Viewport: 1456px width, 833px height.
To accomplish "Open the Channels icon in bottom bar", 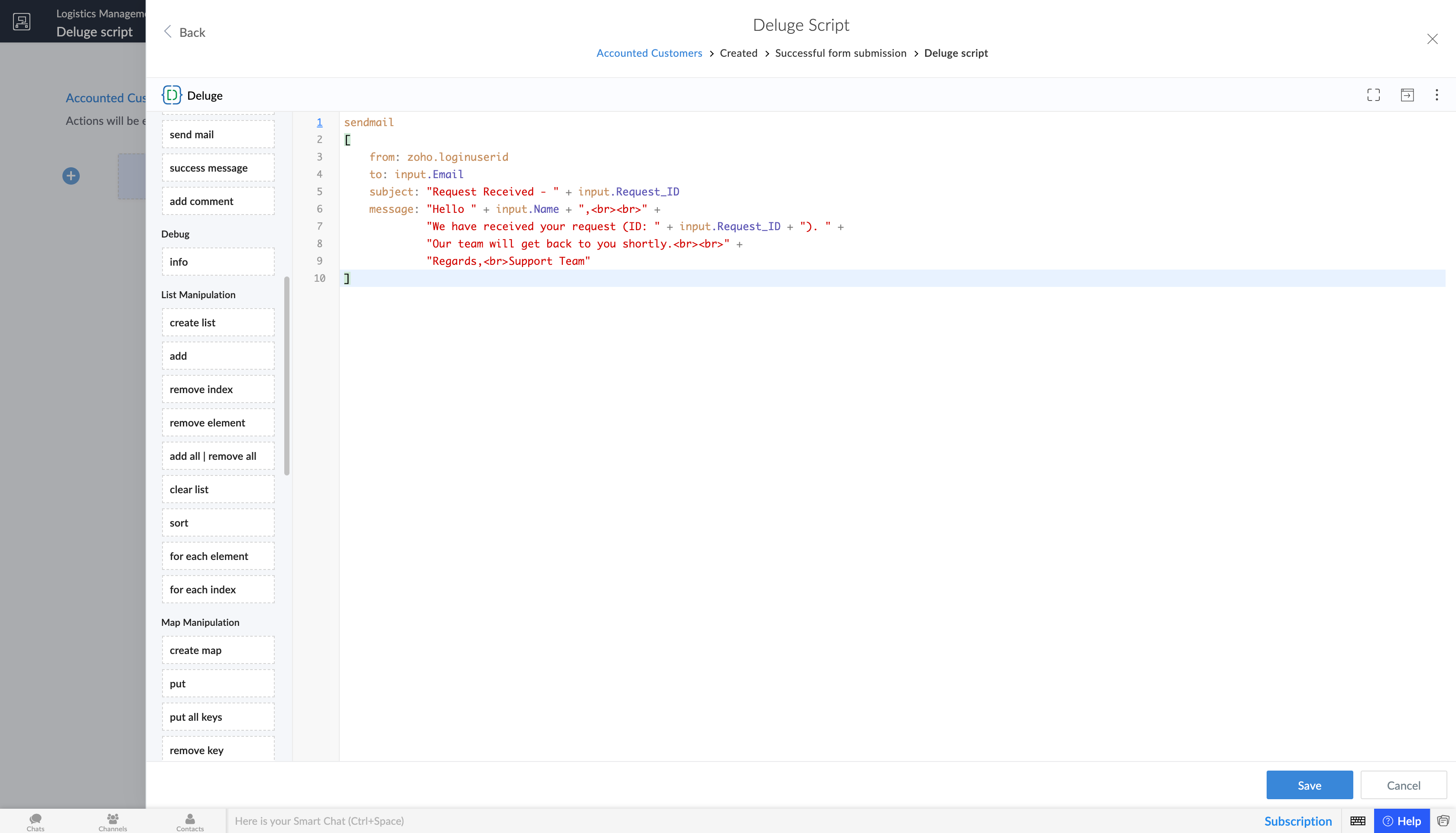I will click(113, 822).
